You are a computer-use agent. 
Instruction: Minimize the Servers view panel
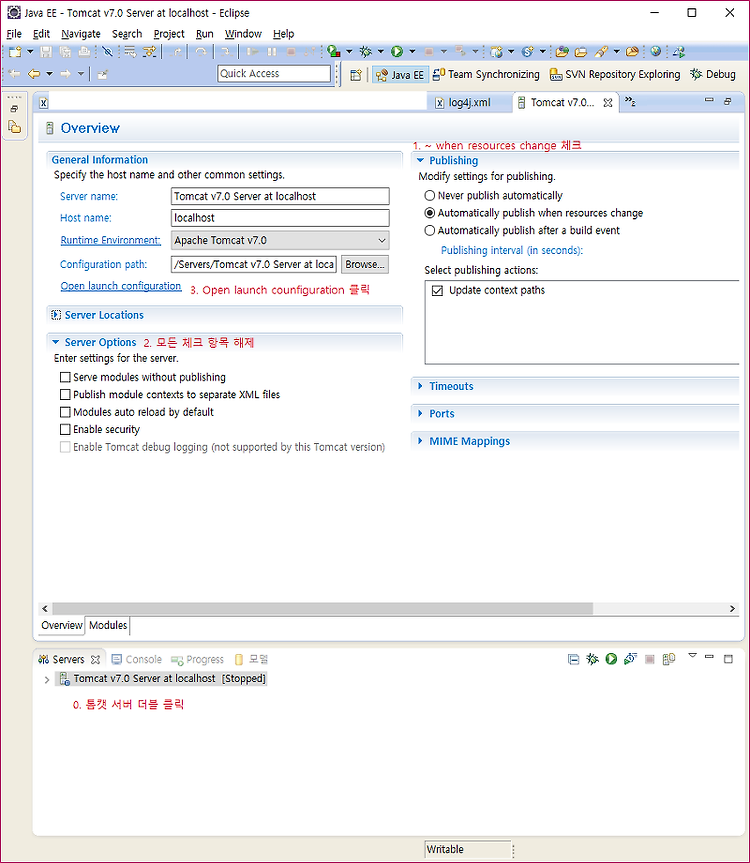[x=709, y=657]
